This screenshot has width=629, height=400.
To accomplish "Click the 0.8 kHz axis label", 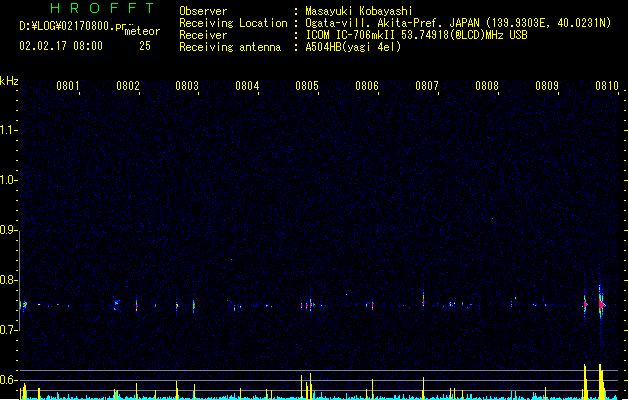I will (8, 280).
